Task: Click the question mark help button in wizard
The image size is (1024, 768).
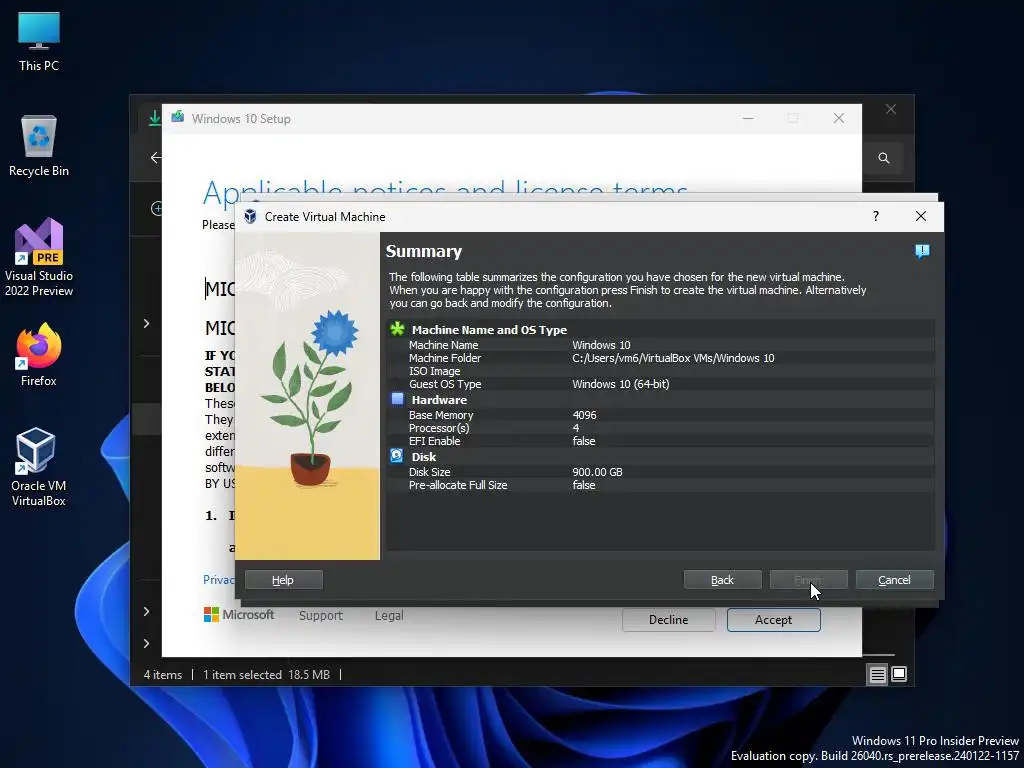Action: pyautogui.click(x=876, y=216)
